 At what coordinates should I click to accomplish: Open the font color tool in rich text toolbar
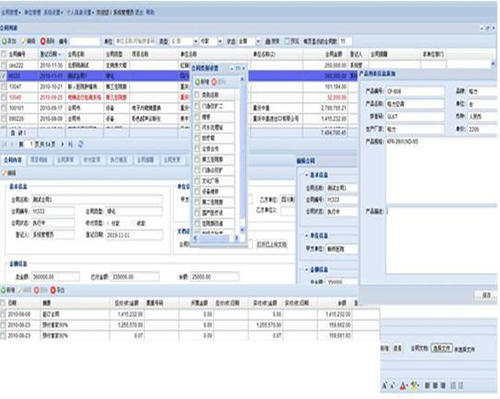coord(403,386)
